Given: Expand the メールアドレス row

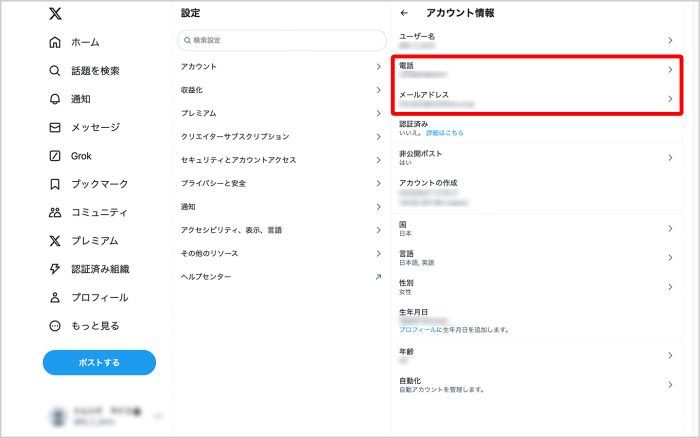Looking at the screenshot, I should click(535, 99).
